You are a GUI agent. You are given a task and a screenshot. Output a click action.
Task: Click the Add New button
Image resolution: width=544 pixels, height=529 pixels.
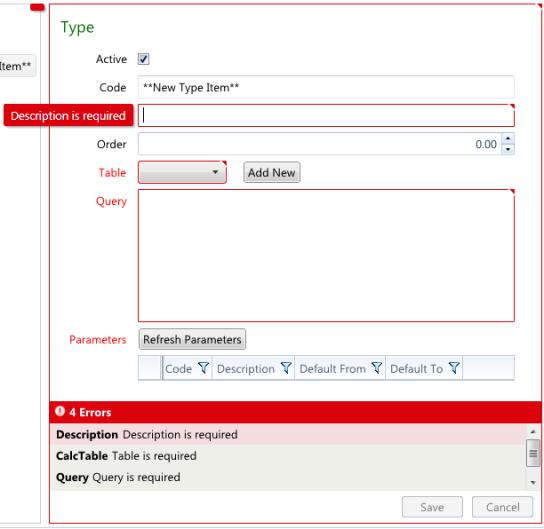tap(272, 172)
